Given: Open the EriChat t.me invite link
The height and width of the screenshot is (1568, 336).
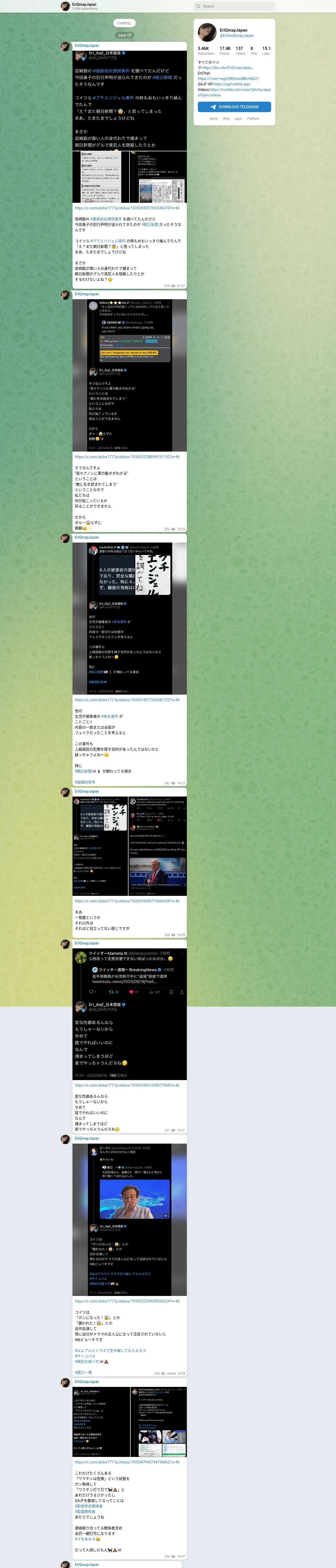Looking at the screenshot, I should tap(228, 78).
